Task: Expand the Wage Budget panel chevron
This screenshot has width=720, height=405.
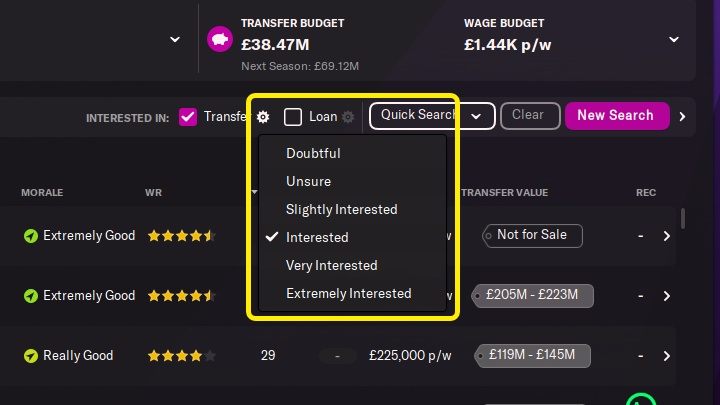Action: coord(675,39)
